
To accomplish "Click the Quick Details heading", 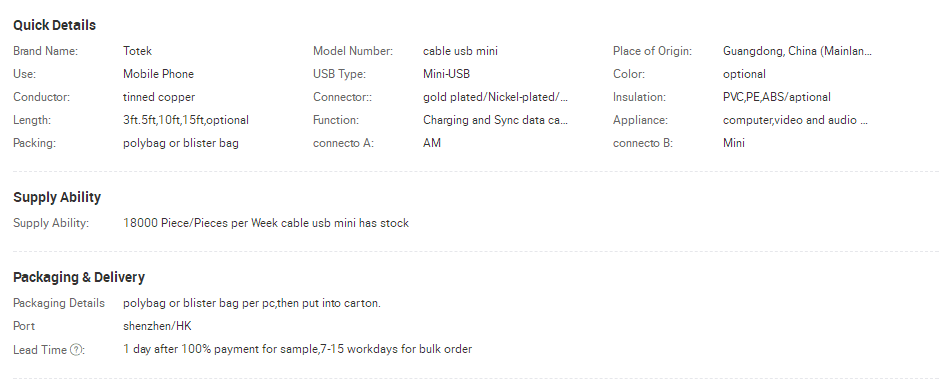I will pos(55,26).
